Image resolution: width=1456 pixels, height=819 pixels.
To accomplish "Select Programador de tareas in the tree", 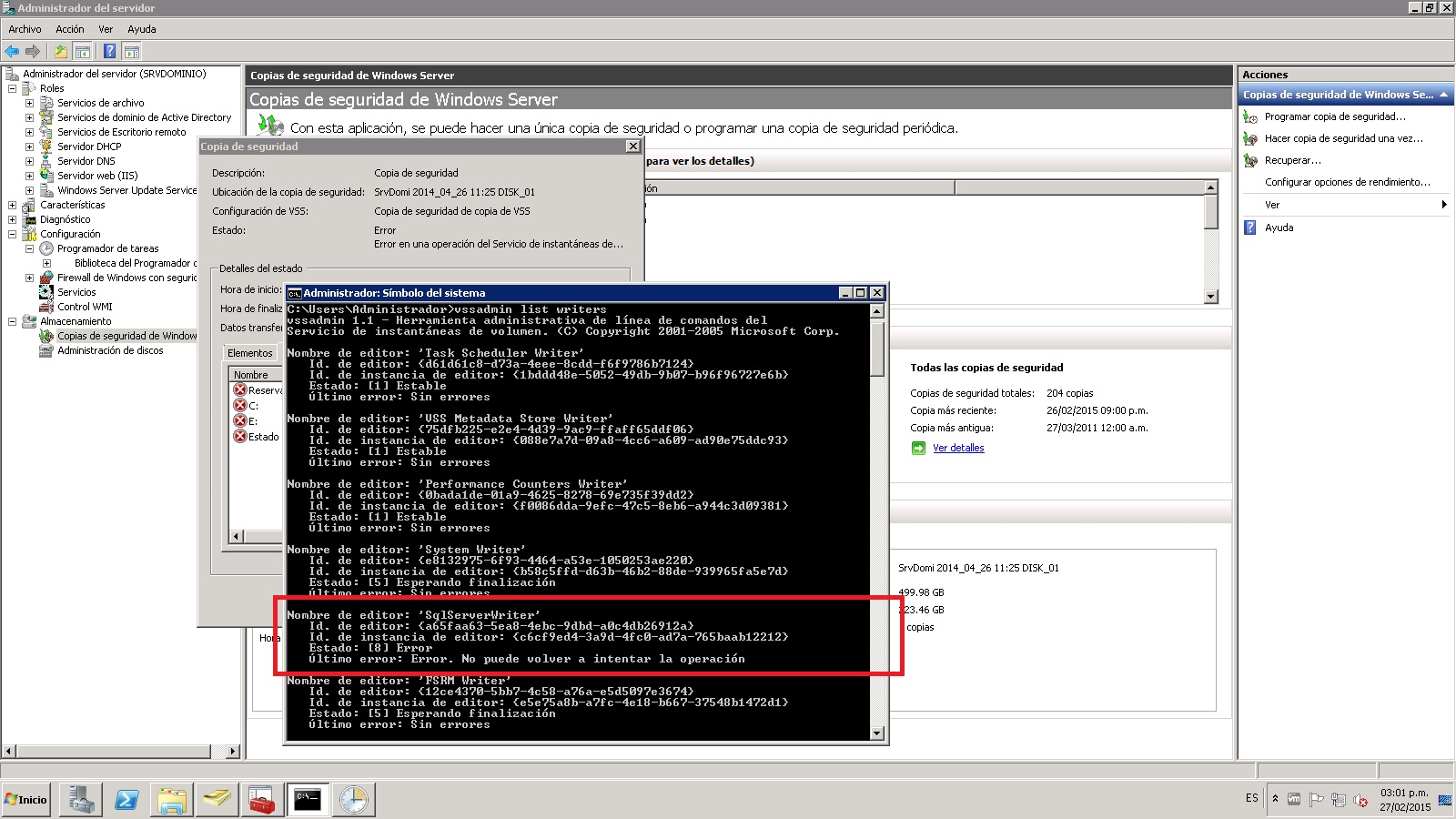I will 107,248.
